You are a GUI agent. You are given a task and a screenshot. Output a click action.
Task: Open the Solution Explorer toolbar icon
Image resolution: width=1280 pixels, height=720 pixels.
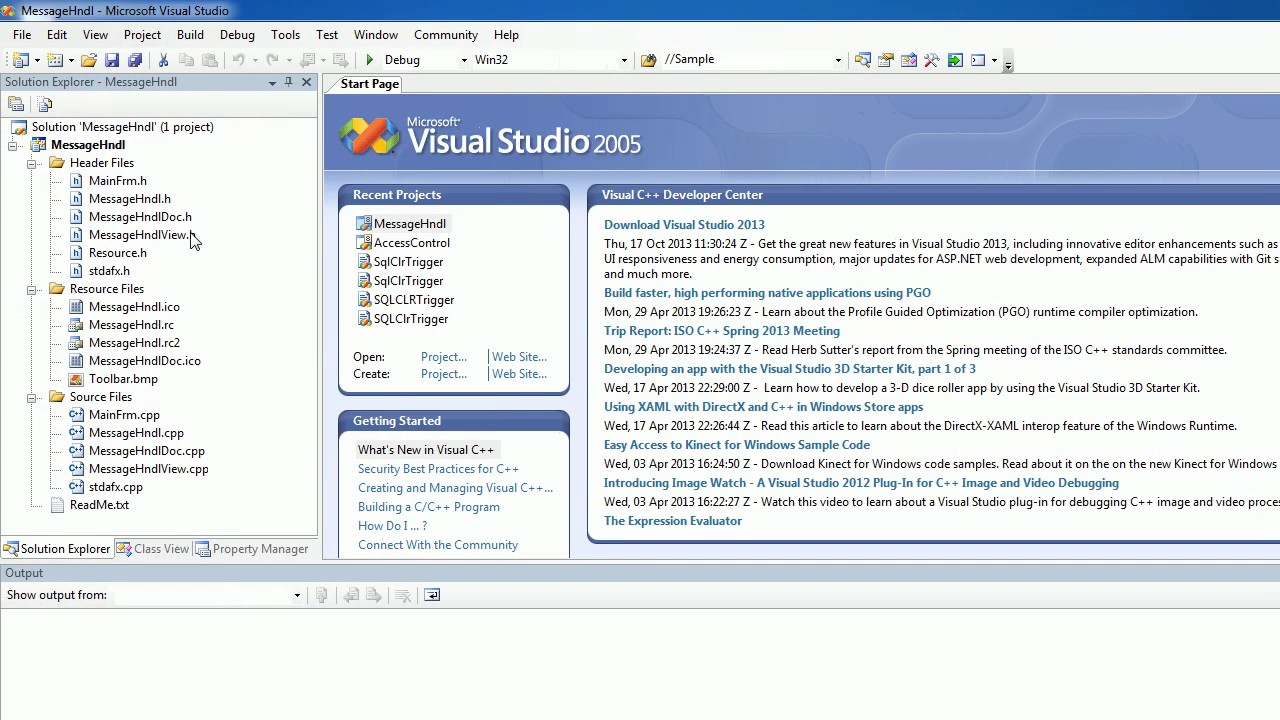tap(863, 60)
